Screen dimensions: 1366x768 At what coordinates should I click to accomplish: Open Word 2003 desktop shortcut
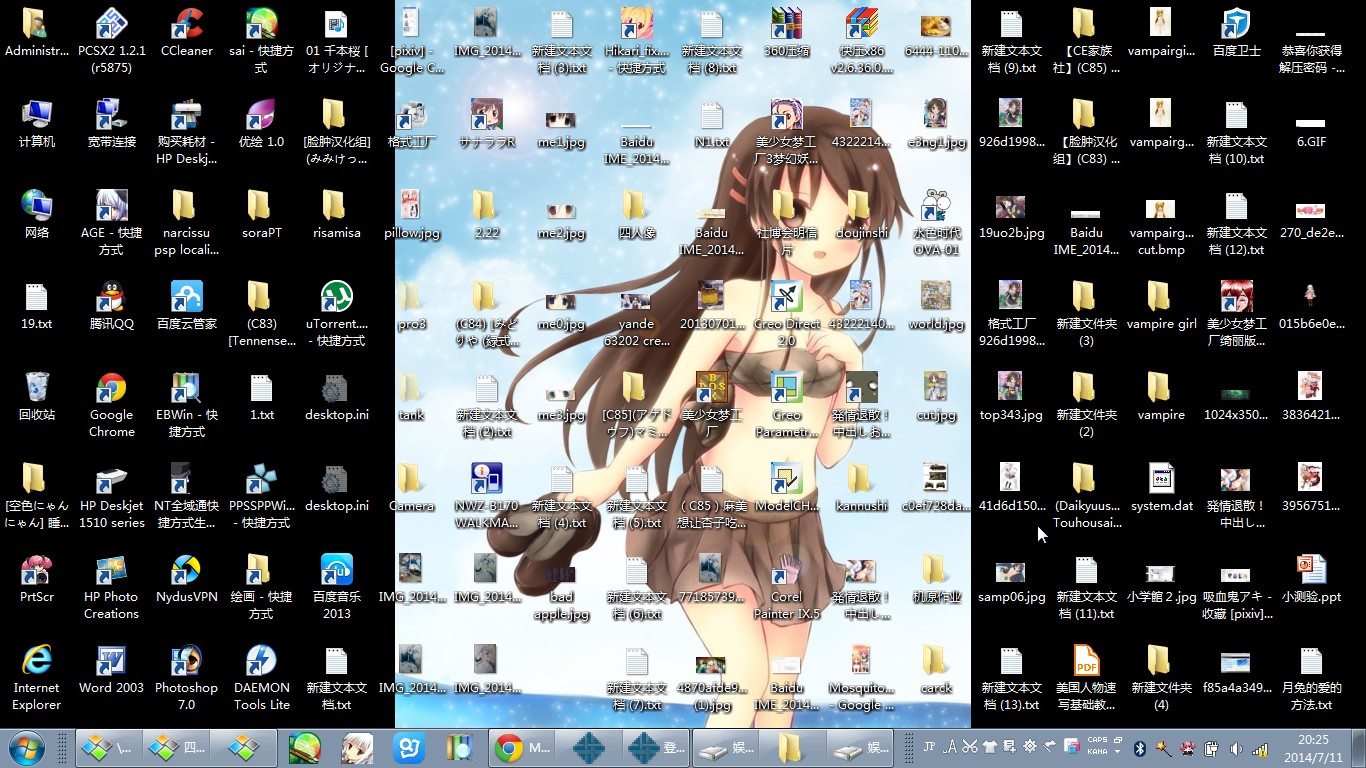(x=111, y=660)
